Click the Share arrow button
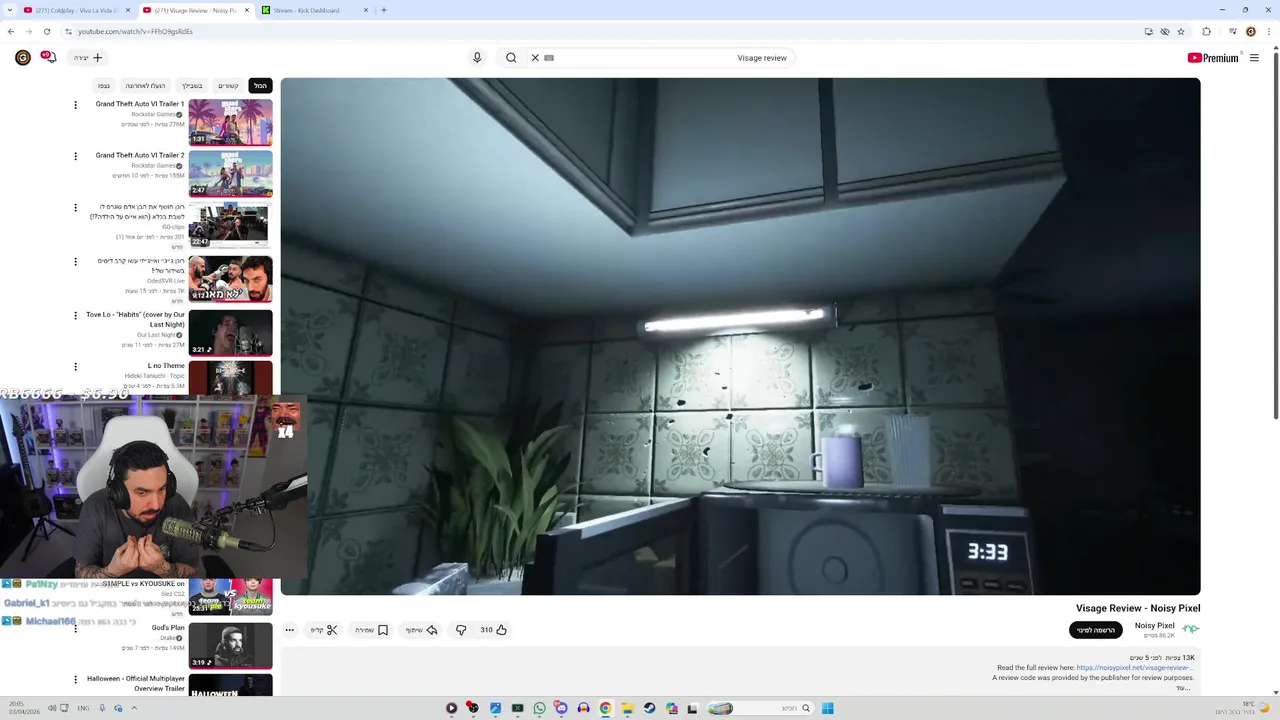This screenshot has width=1280, height=720. (422, 630)
